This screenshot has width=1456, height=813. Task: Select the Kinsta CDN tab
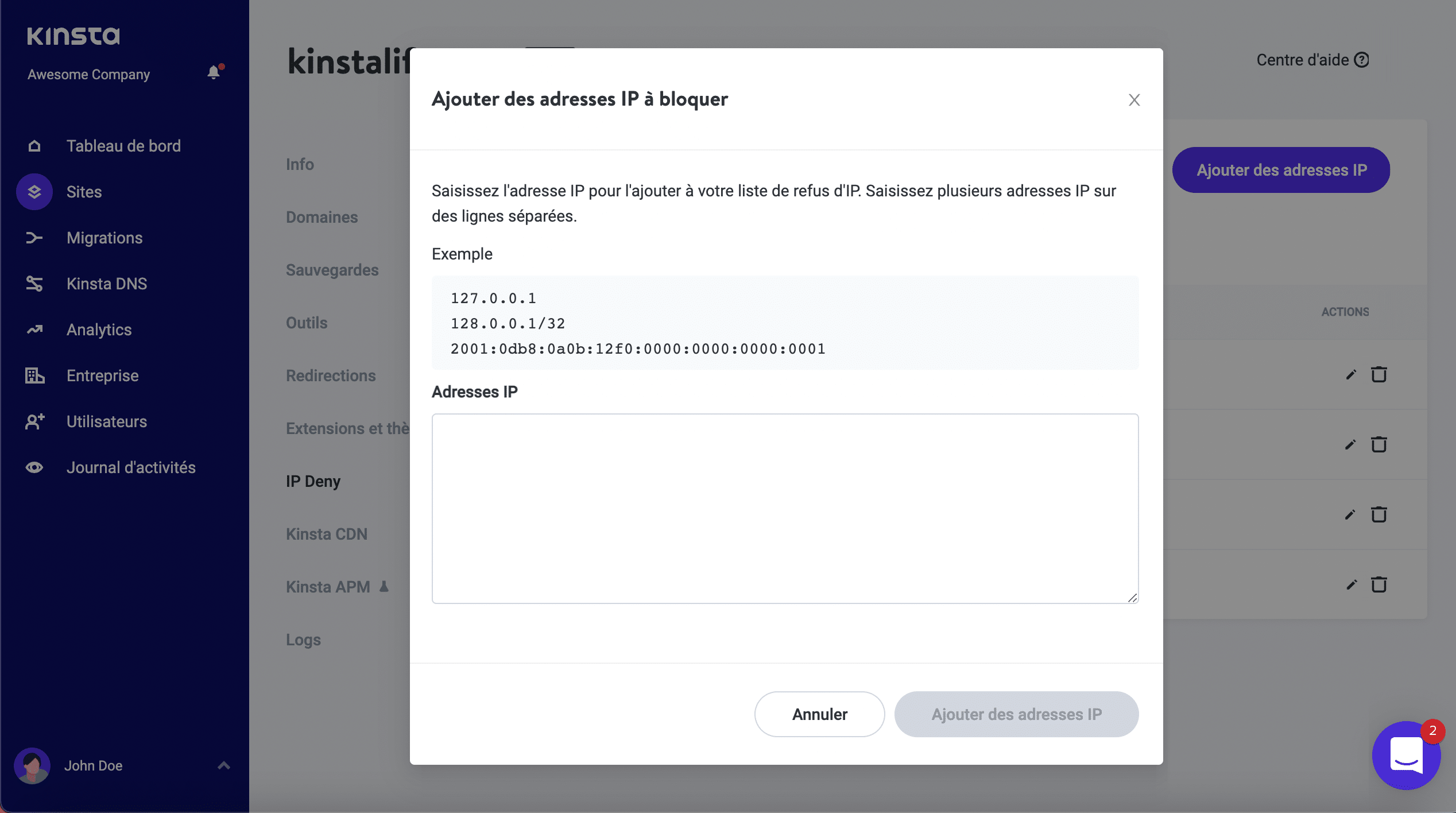coord(326,534)
